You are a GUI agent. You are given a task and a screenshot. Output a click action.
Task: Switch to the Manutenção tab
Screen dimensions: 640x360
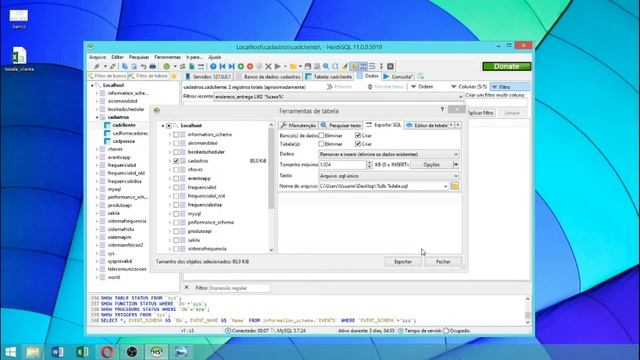tap(298, 125)
